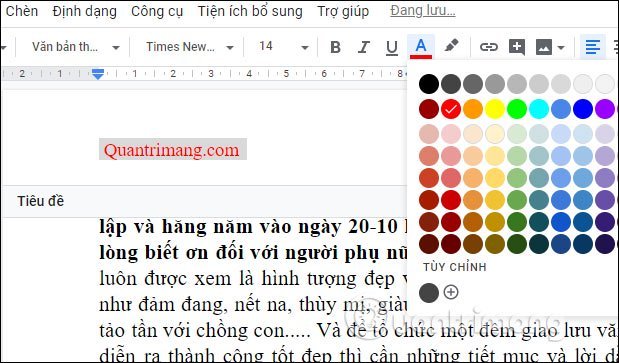The height and width of the screenshot is (363, 619).
Task: Open the Times New Roman font dropdown
Action: [x=190, y=47]
